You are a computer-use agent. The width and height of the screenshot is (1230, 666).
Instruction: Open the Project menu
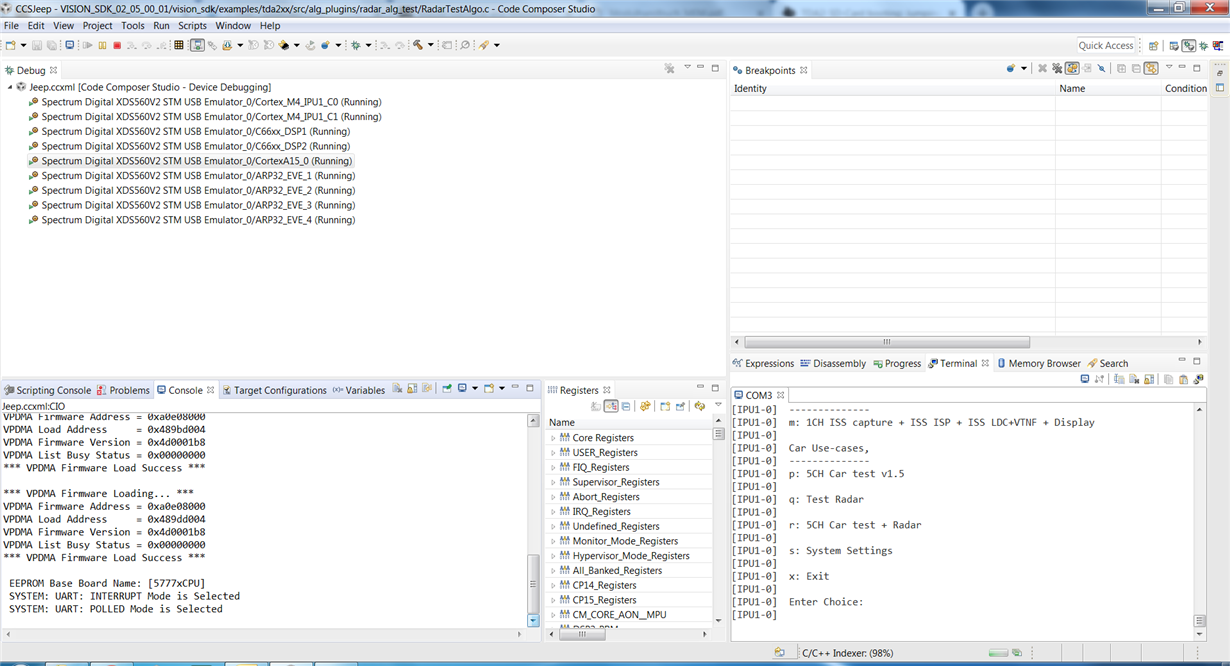97,25
